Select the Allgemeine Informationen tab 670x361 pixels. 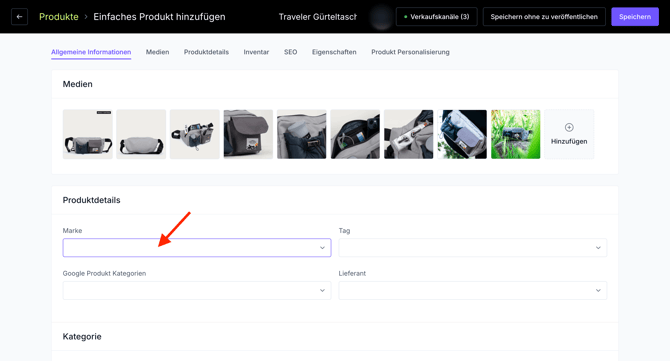coord(91,52)
